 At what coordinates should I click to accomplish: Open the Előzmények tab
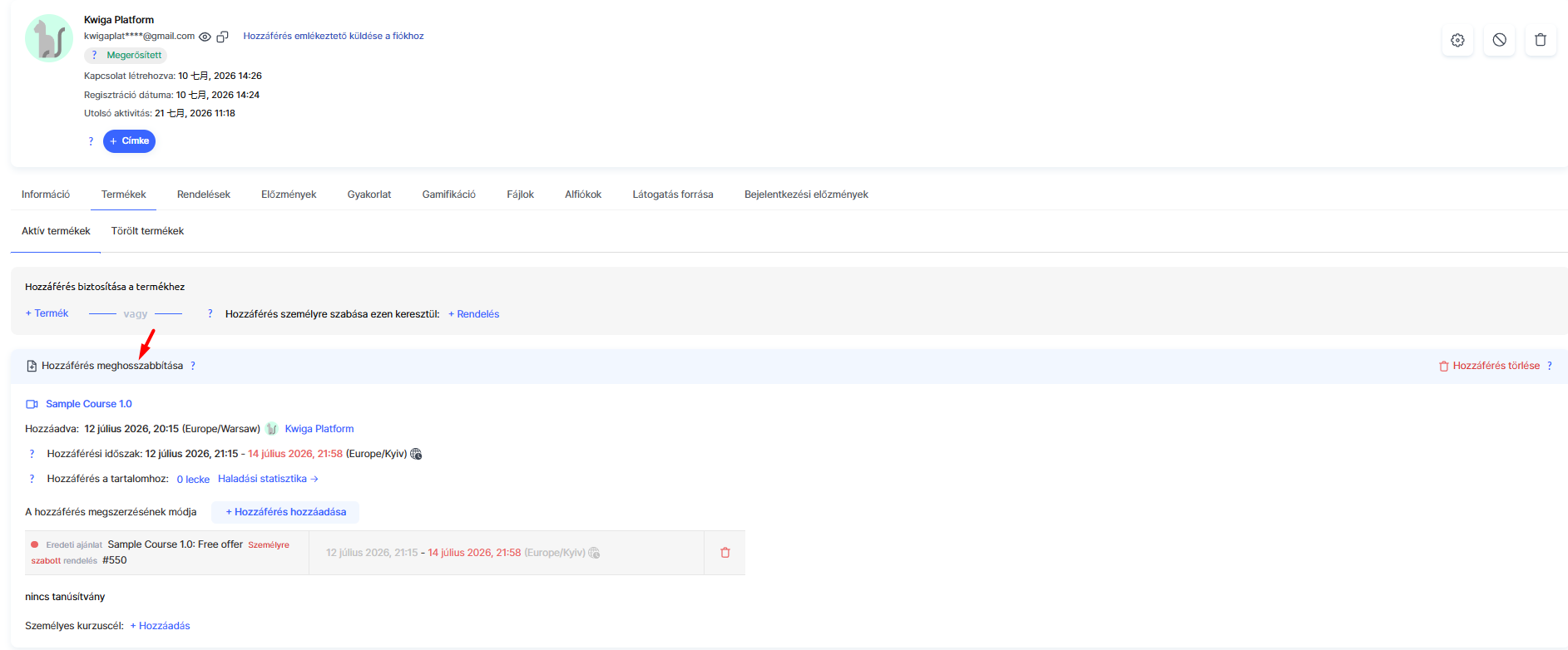pyautogui.click(x=289, y=195)
